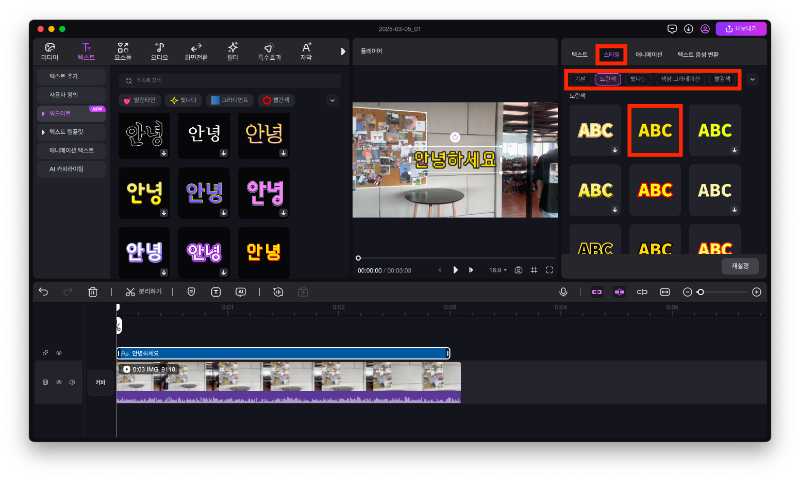Take a snapshot with the camera icon

518,270
